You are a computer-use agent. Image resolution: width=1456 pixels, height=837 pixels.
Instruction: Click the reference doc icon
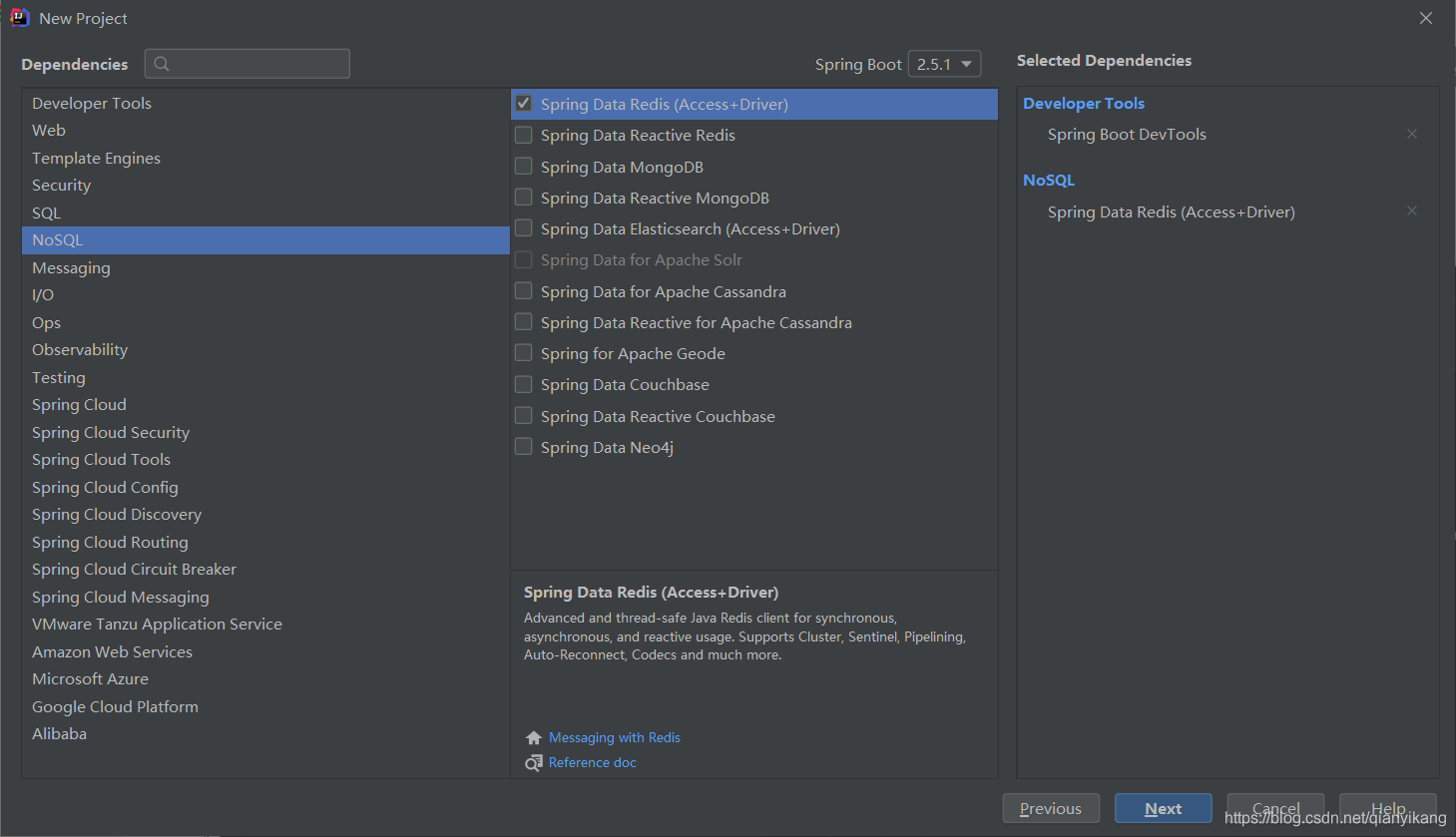point(534,763)
